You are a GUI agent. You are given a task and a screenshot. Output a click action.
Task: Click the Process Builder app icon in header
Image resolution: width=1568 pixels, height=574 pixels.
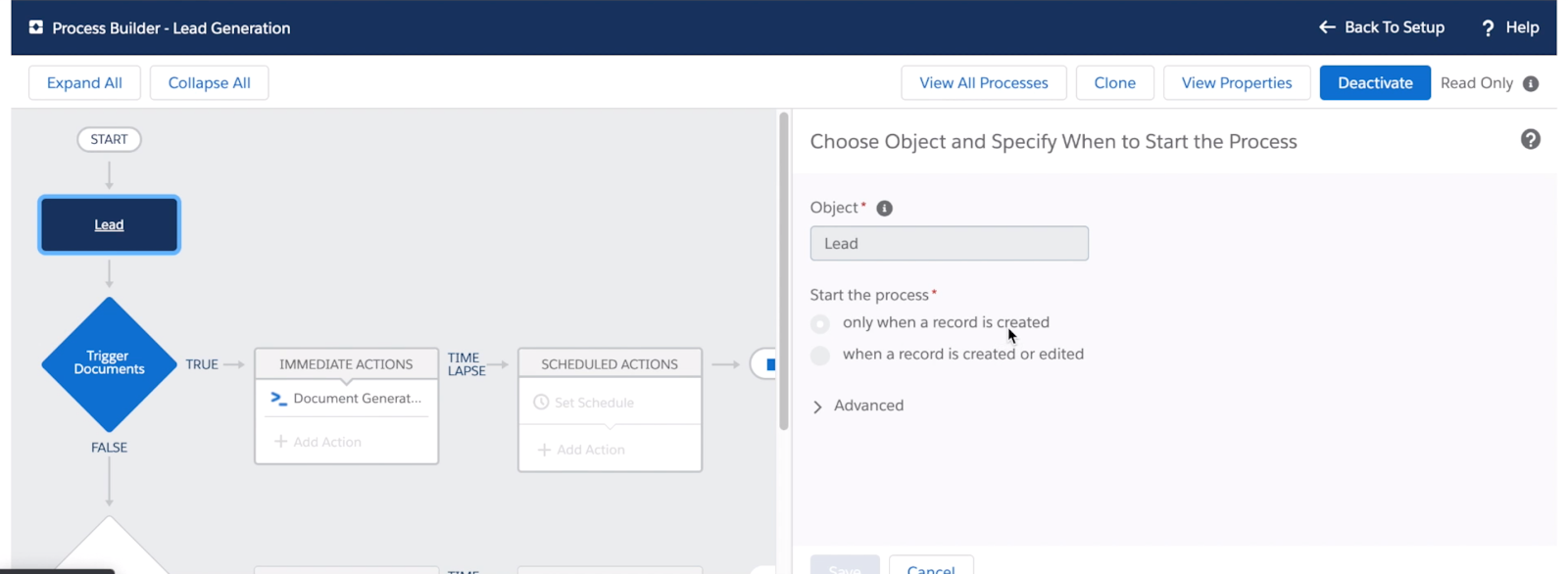click(x=36, y=27)
